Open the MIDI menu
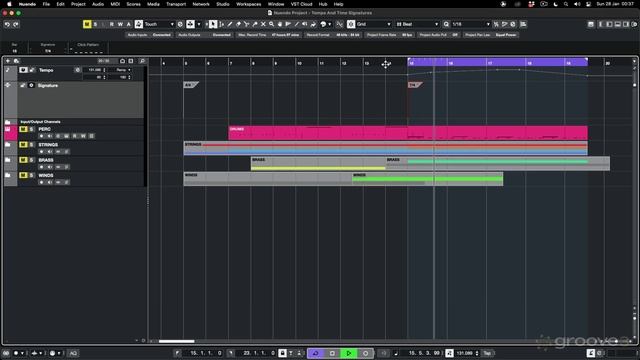Image resolution: width=640 pixels, height=360 pixels. click(x=116, y=4)
